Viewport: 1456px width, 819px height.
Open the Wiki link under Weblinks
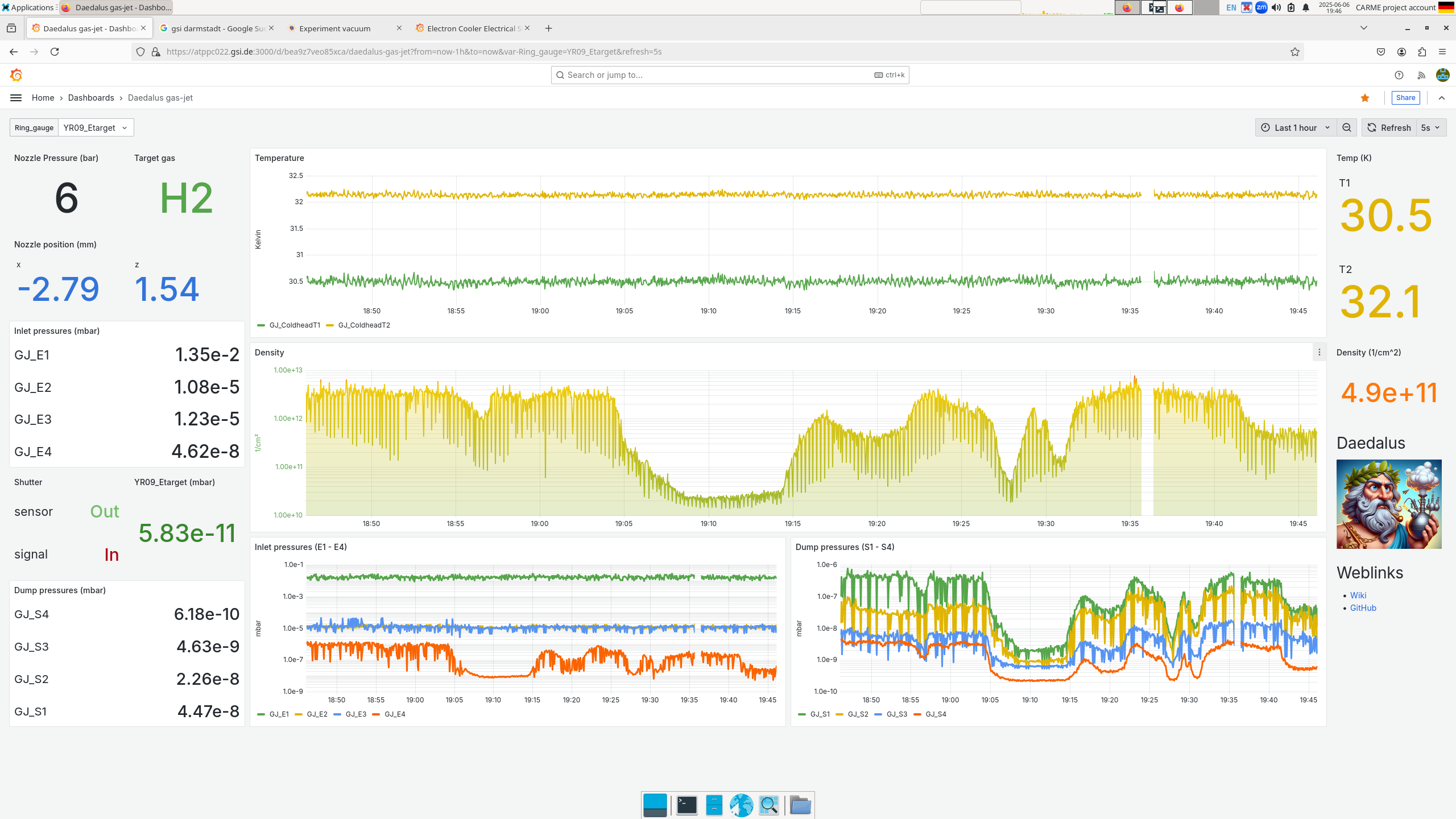point(1358,595)
